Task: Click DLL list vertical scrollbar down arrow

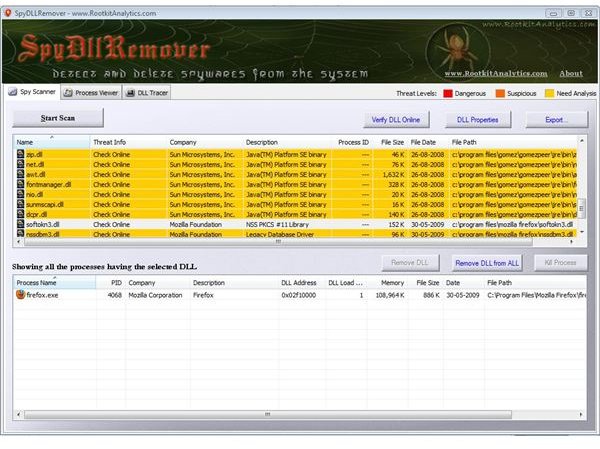Action: coord(582,232)
